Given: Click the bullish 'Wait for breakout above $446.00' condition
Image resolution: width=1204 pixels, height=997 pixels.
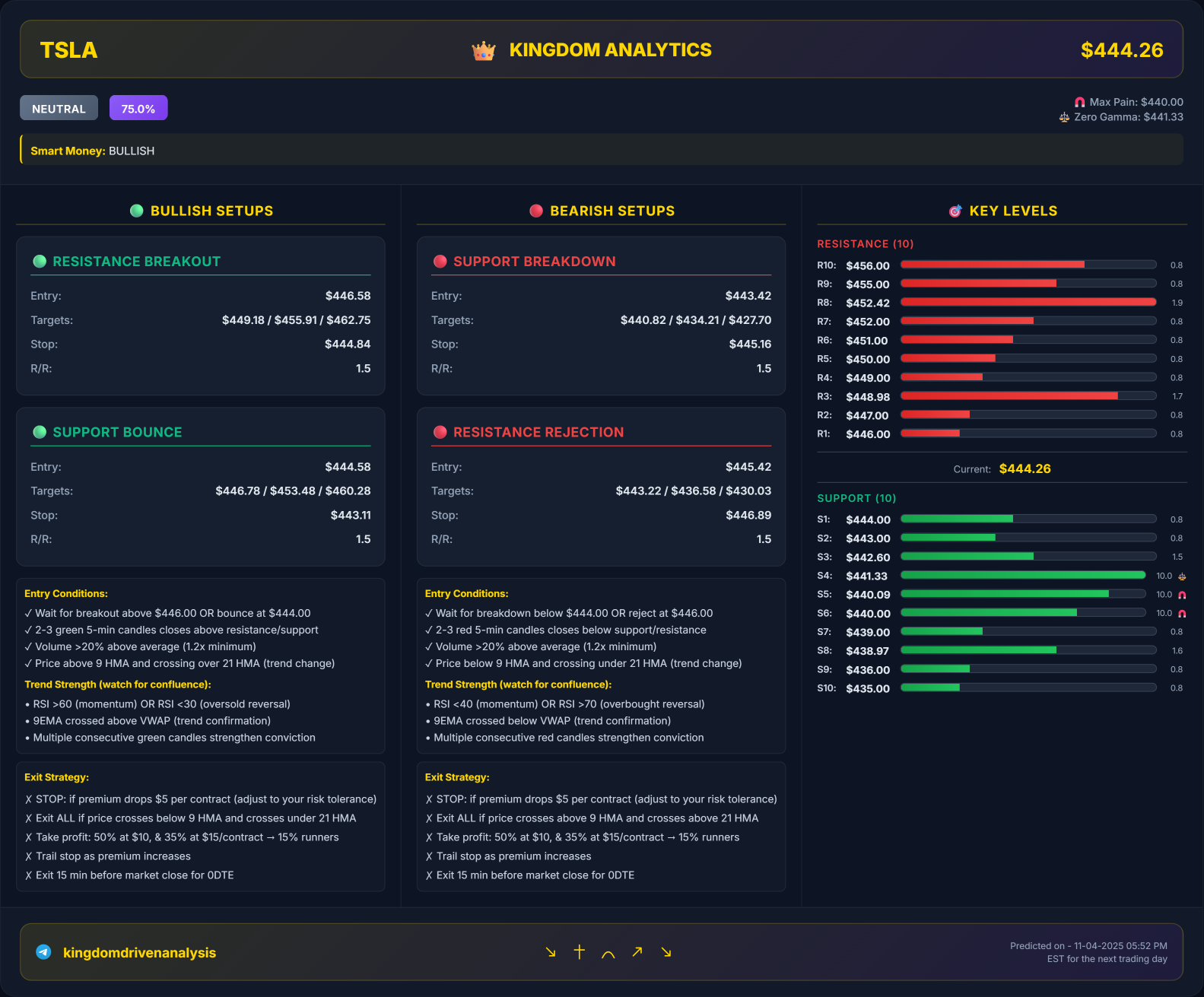Looking at the screenshot, I should pos(167,613).
